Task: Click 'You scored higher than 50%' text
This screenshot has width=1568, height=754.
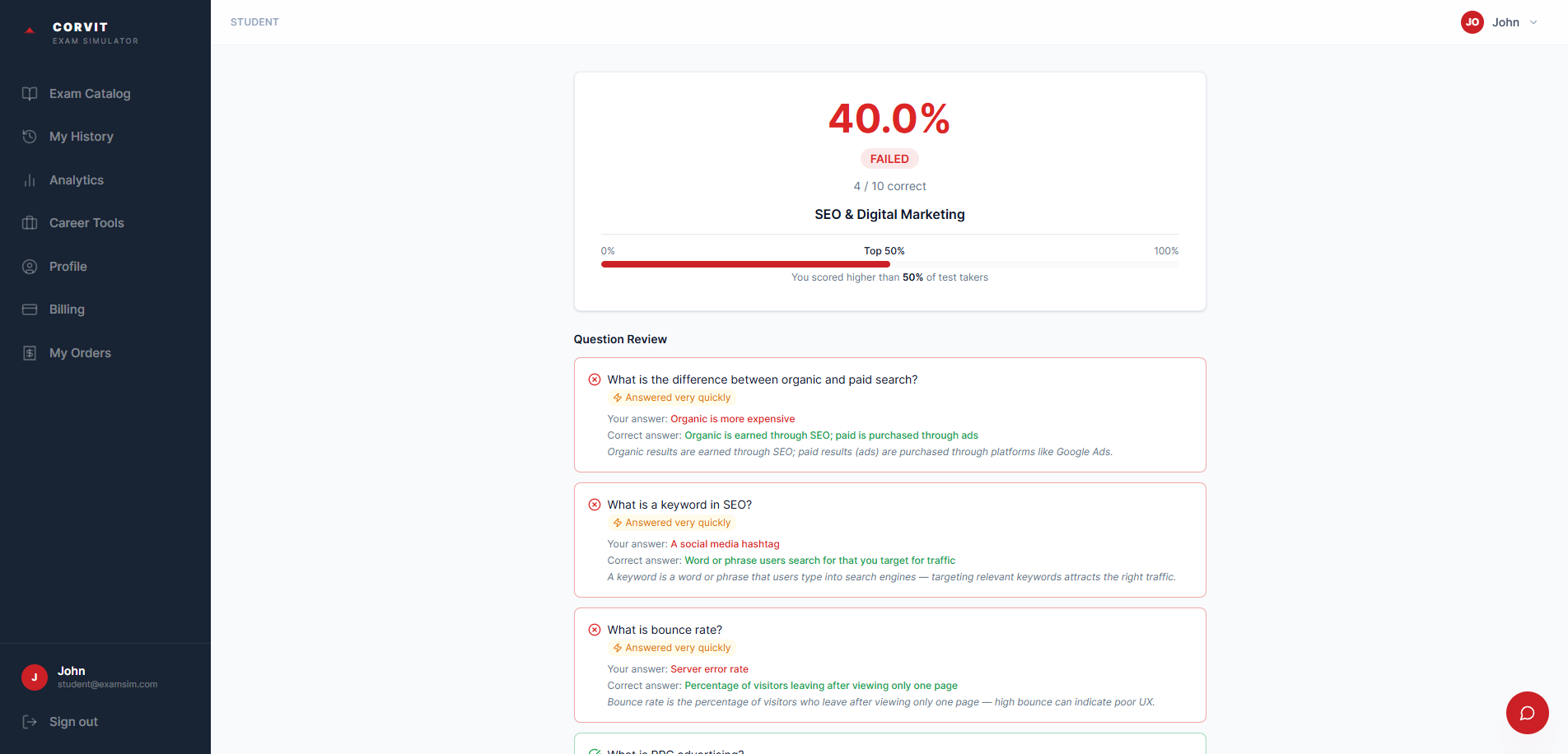Action: (889, 277)
